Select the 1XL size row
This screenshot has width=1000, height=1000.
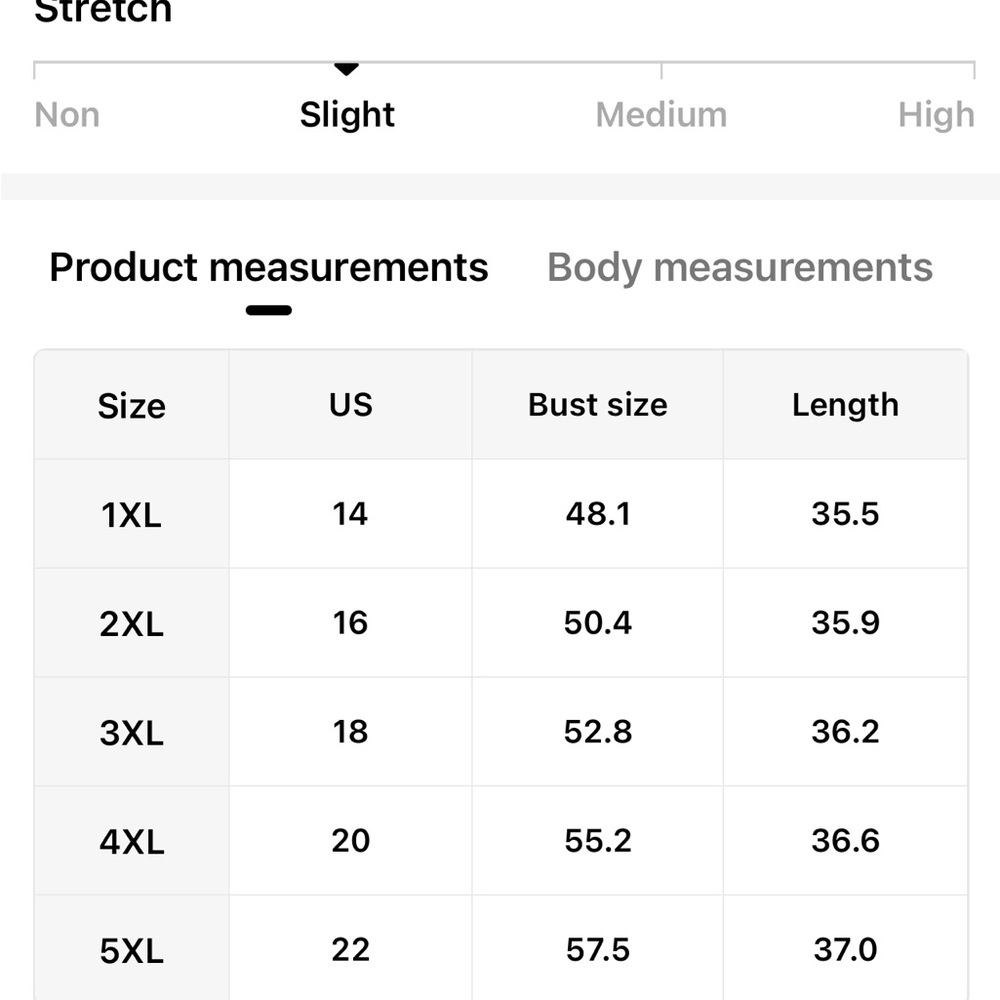coord(131,514)
